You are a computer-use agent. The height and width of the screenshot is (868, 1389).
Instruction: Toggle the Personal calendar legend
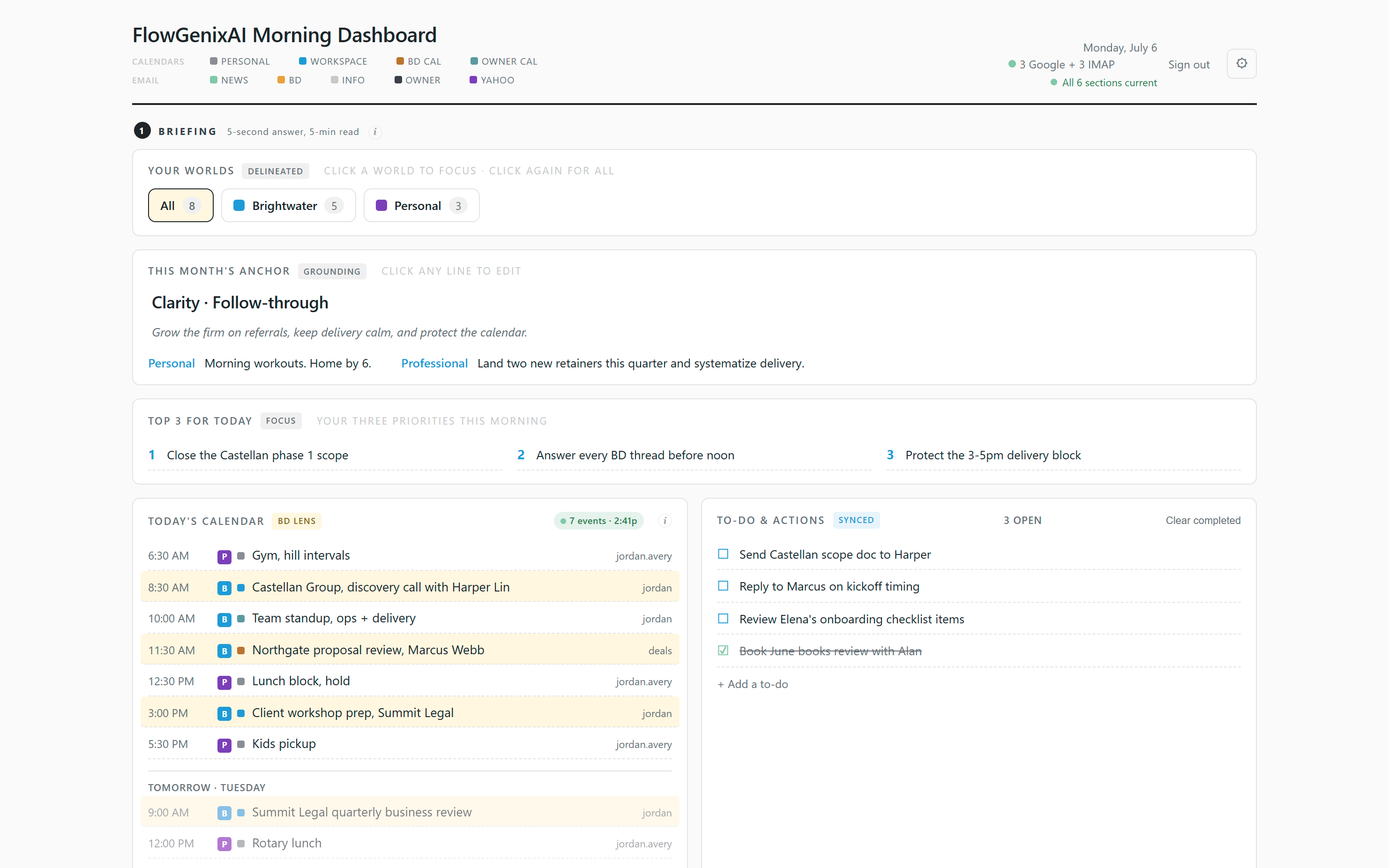[x=239, y=61]
